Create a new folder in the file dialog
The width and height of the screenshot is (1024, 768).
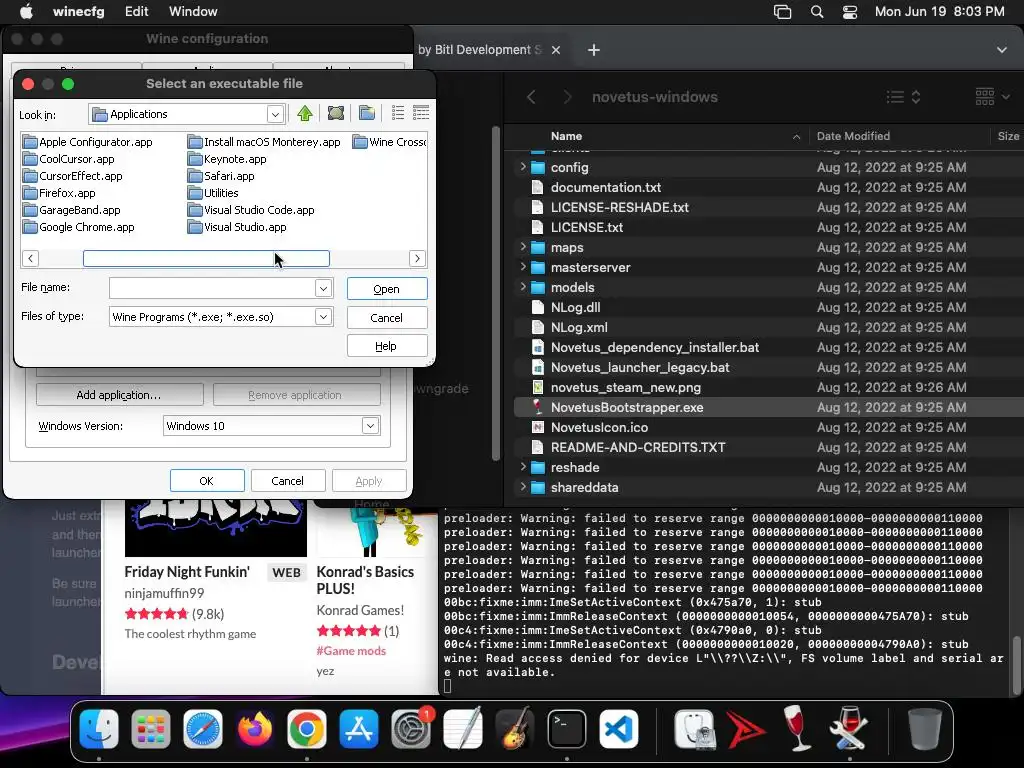click(x=367, y=114)
